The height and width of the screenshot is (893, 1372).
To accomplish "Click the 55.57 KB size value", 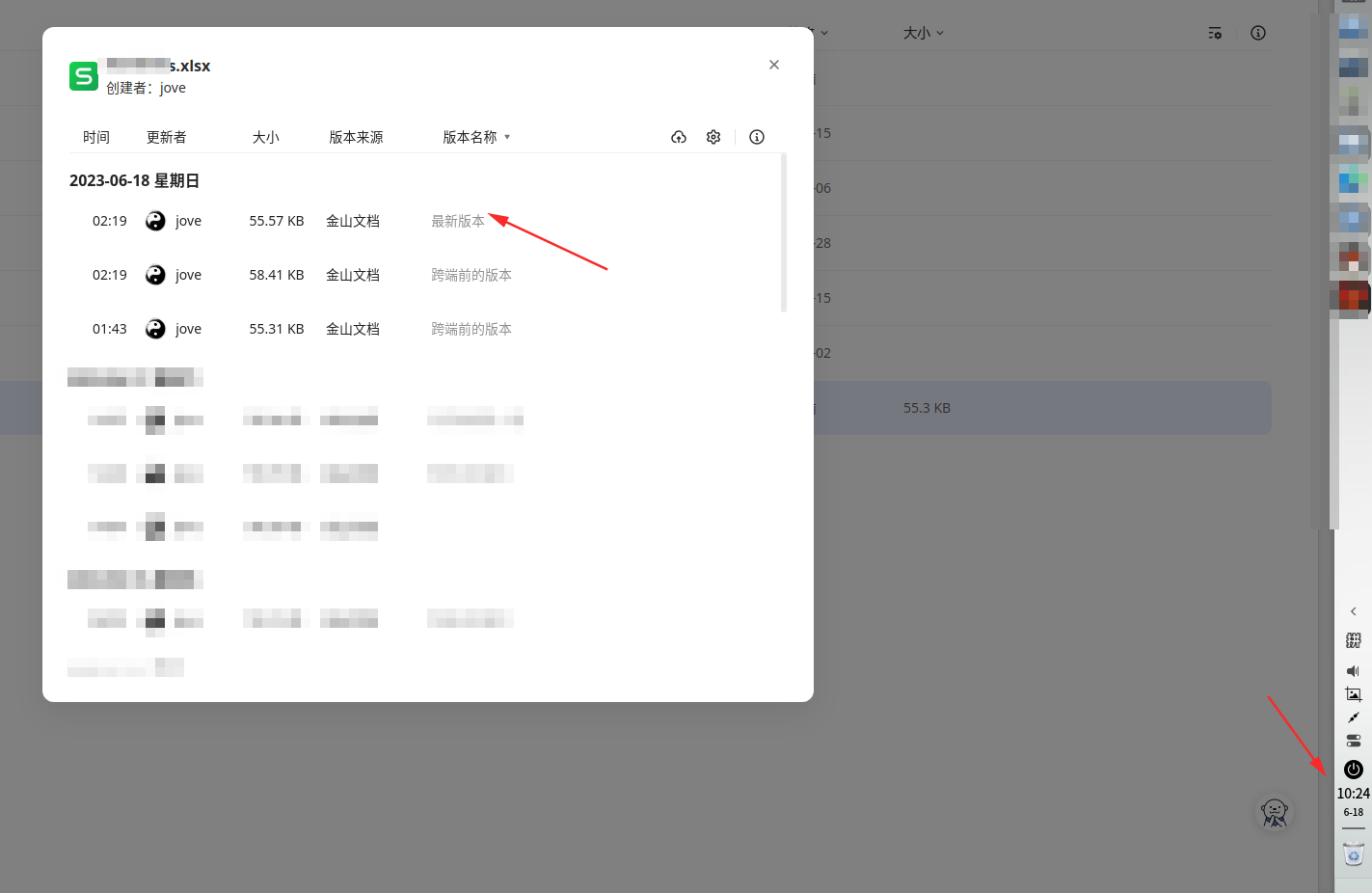I will [277, 221].
